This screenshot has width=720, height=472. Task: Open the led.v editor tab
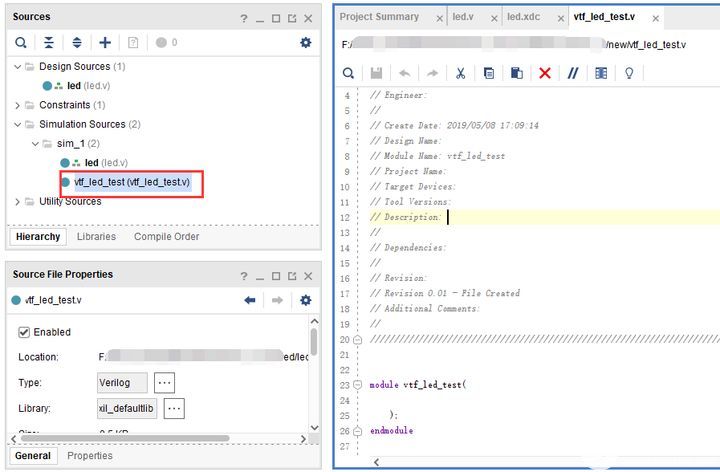pos(463,17)
